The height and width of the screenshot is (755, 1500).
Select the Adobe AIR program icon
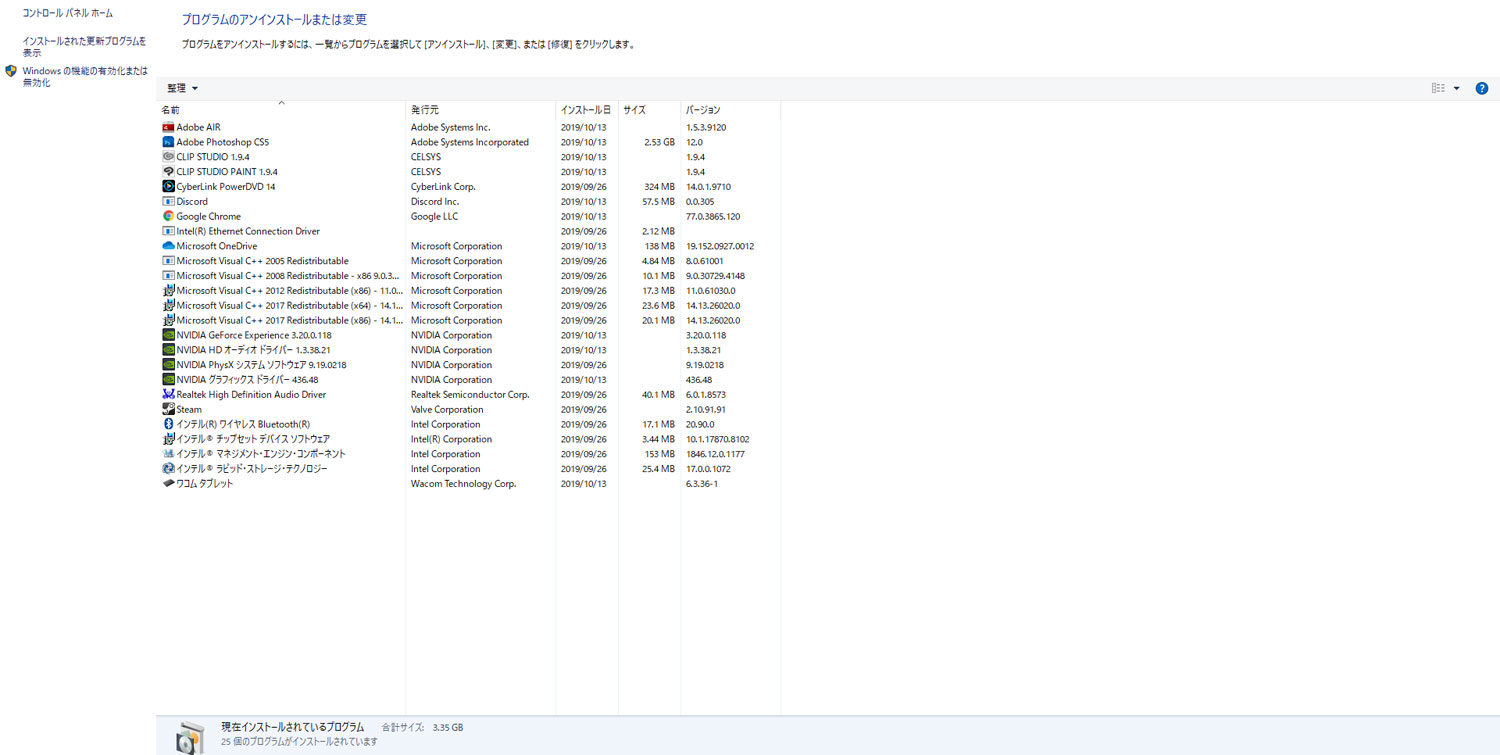[x=168, y=127]
